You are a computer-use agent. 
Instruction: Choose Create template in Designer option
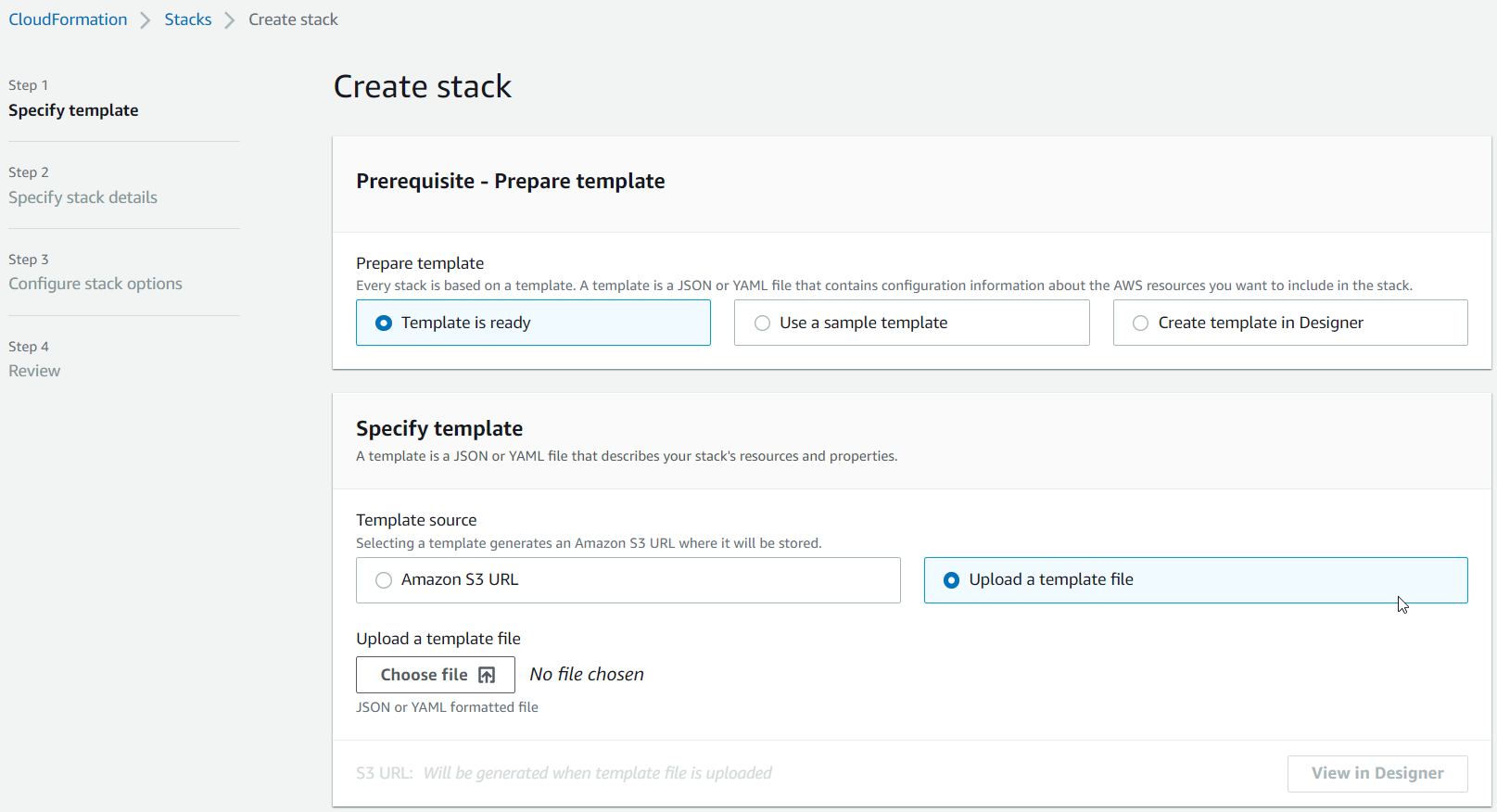point(1140,324)
